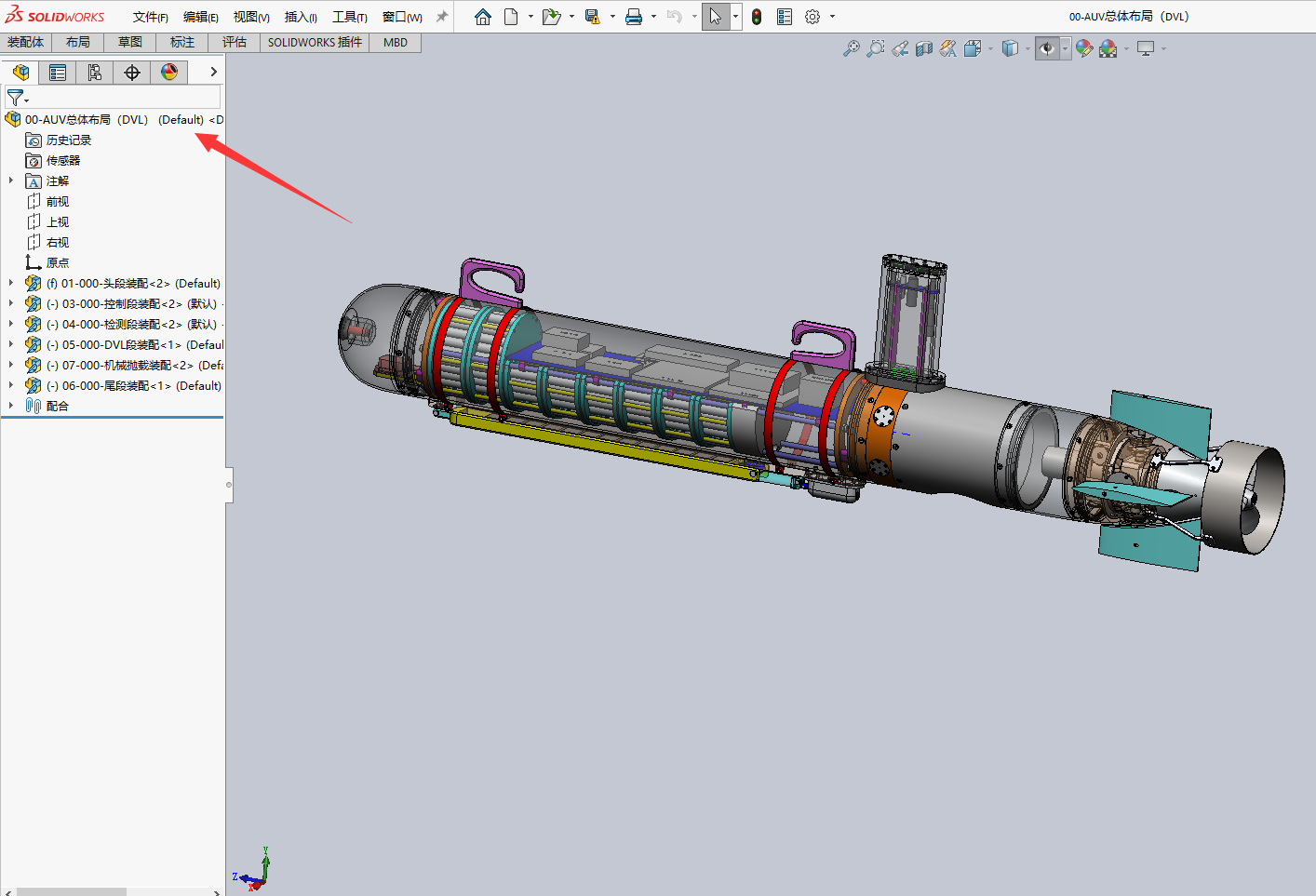This screenshot has height=896, width=1316.
Task: Expand the 配合 mates folder
Action: point(11,406)
